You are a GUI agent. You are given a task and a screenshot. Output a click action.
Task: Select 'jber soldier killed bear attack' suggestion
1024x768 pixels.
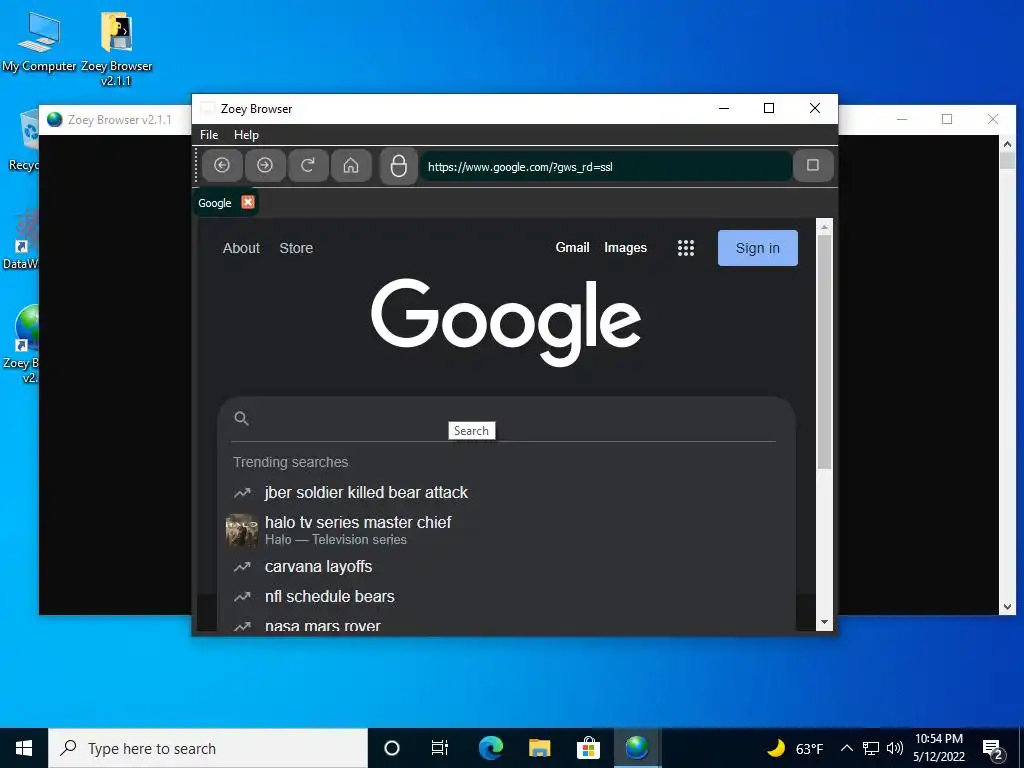[366, 492]
